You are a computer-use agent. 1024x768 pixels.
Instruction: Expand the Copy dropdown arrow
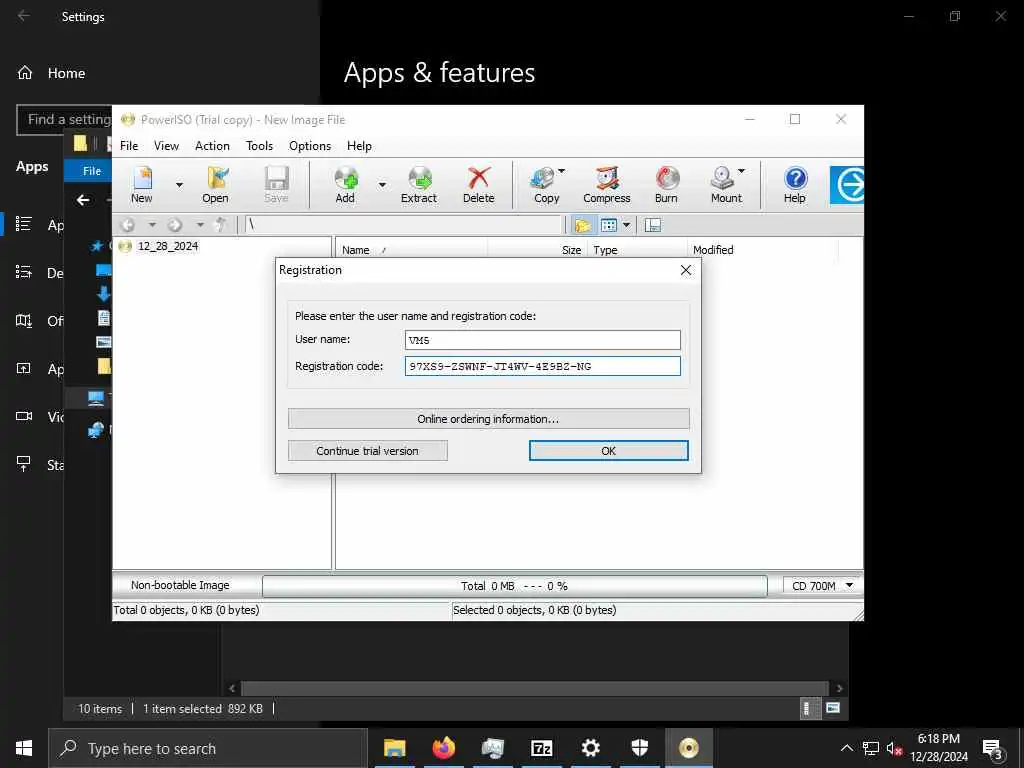point(562,171)
